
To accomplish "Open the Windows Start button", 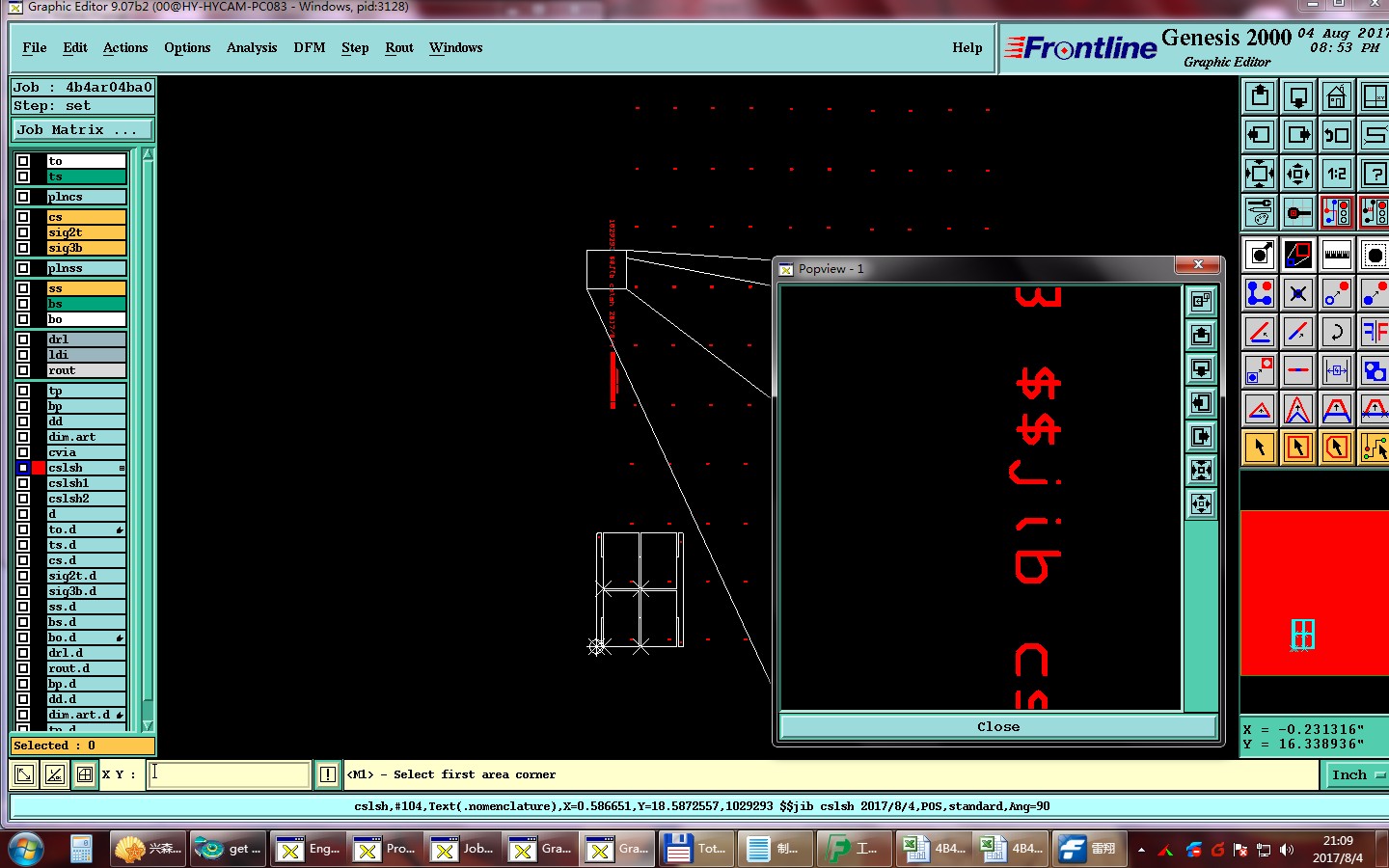I will (26, 849).
